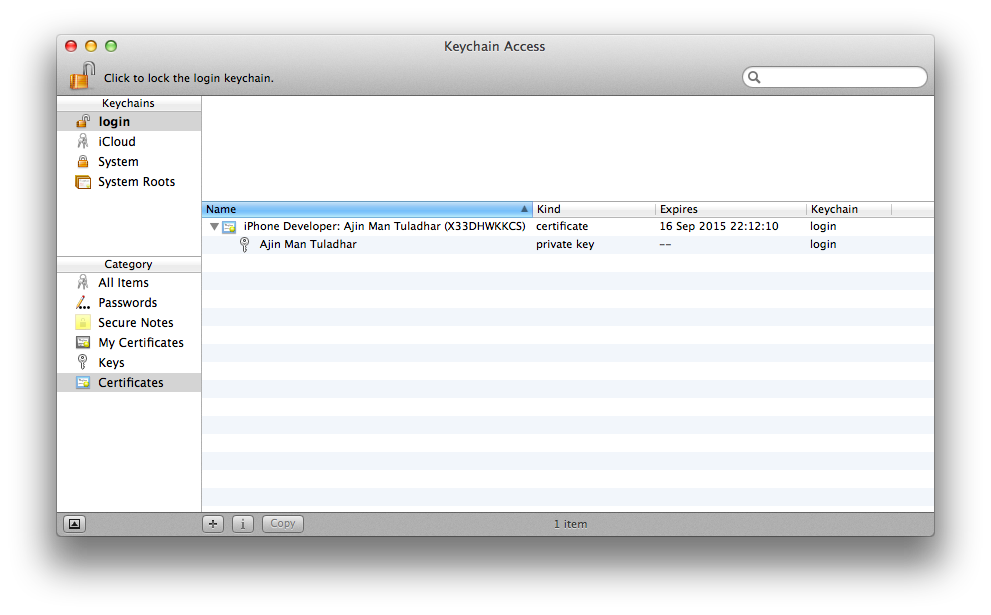Click the login keychain unlocked padlock icon
Image resolution: width=991 pixels, height=615 pixels.
tap(83, 121)
